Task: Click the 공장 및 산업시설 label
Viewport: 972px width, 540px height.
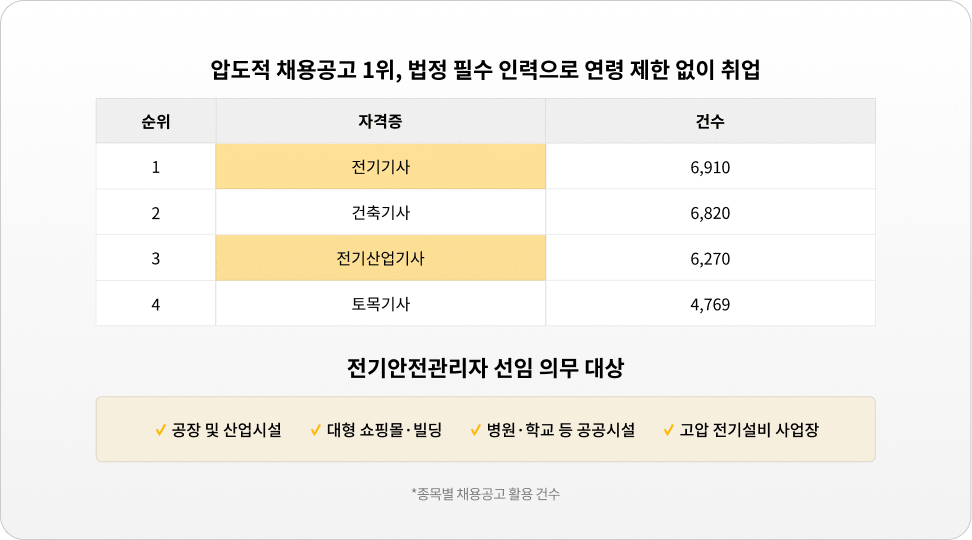Action: pyautogui.click(x=226, y=431)
